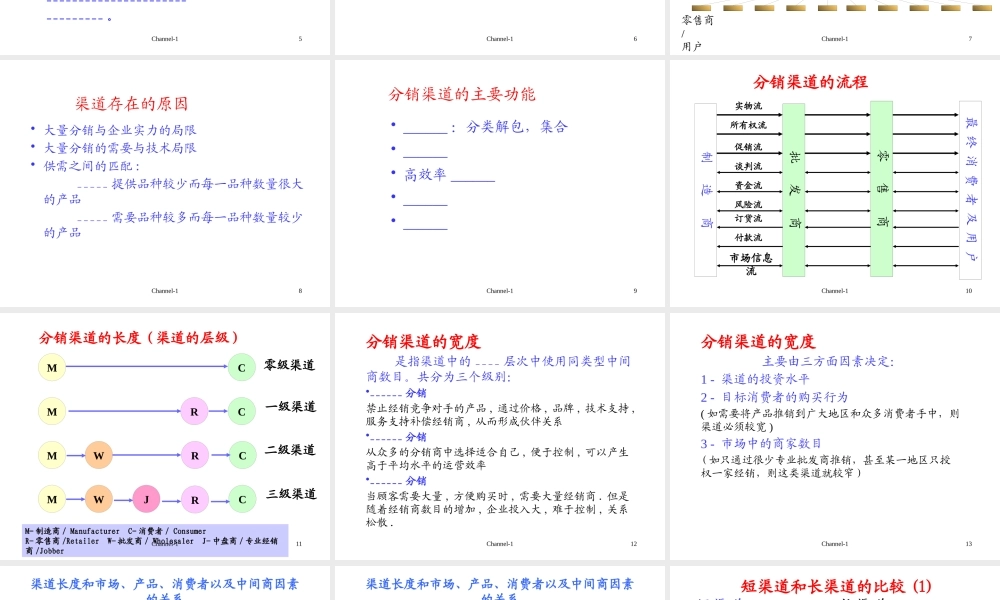Click the pink J circle in 三级渠道 row

click(x=146, y=499)
